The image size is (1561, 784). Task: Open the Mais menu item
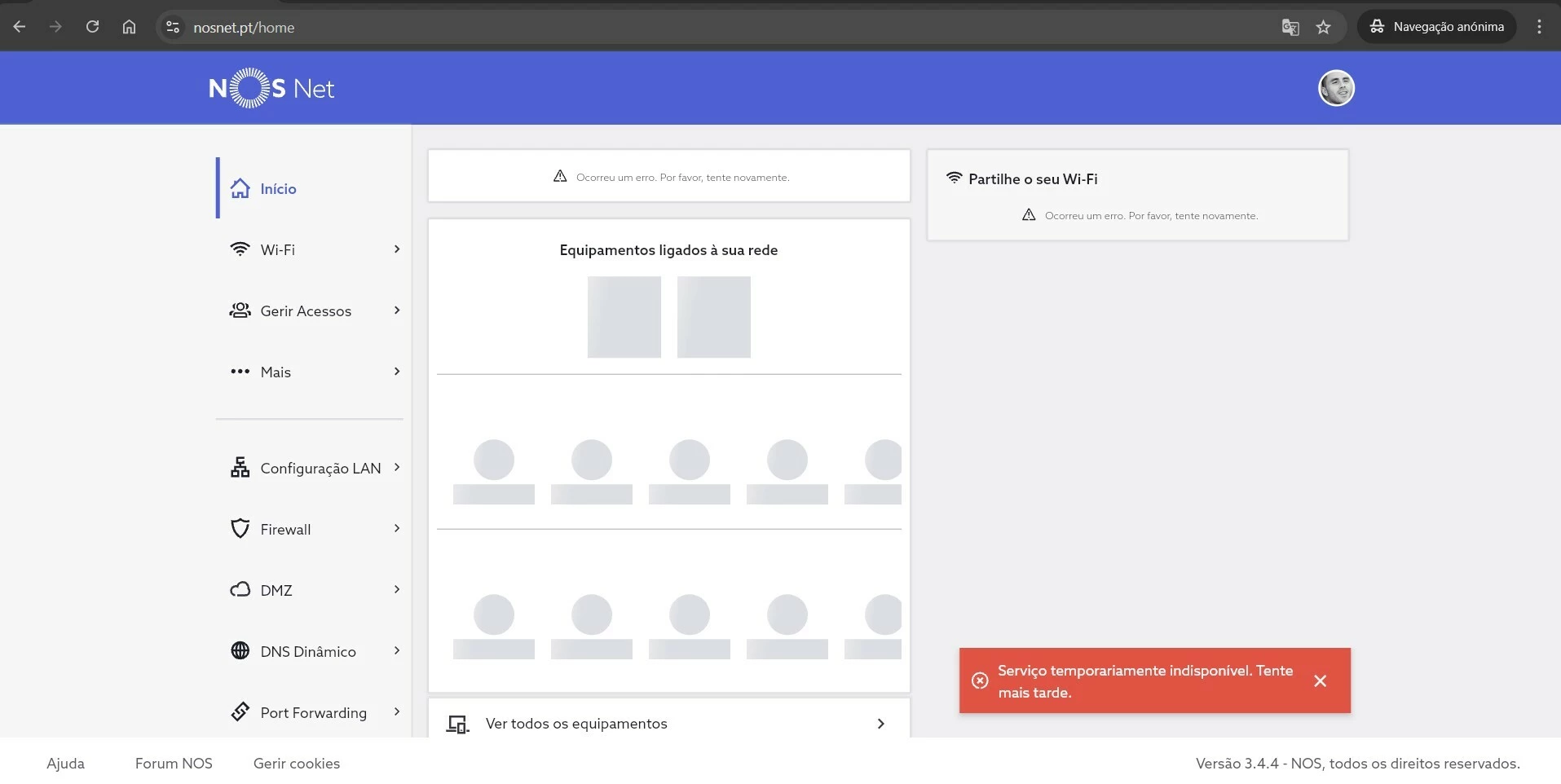click(310, 372)
